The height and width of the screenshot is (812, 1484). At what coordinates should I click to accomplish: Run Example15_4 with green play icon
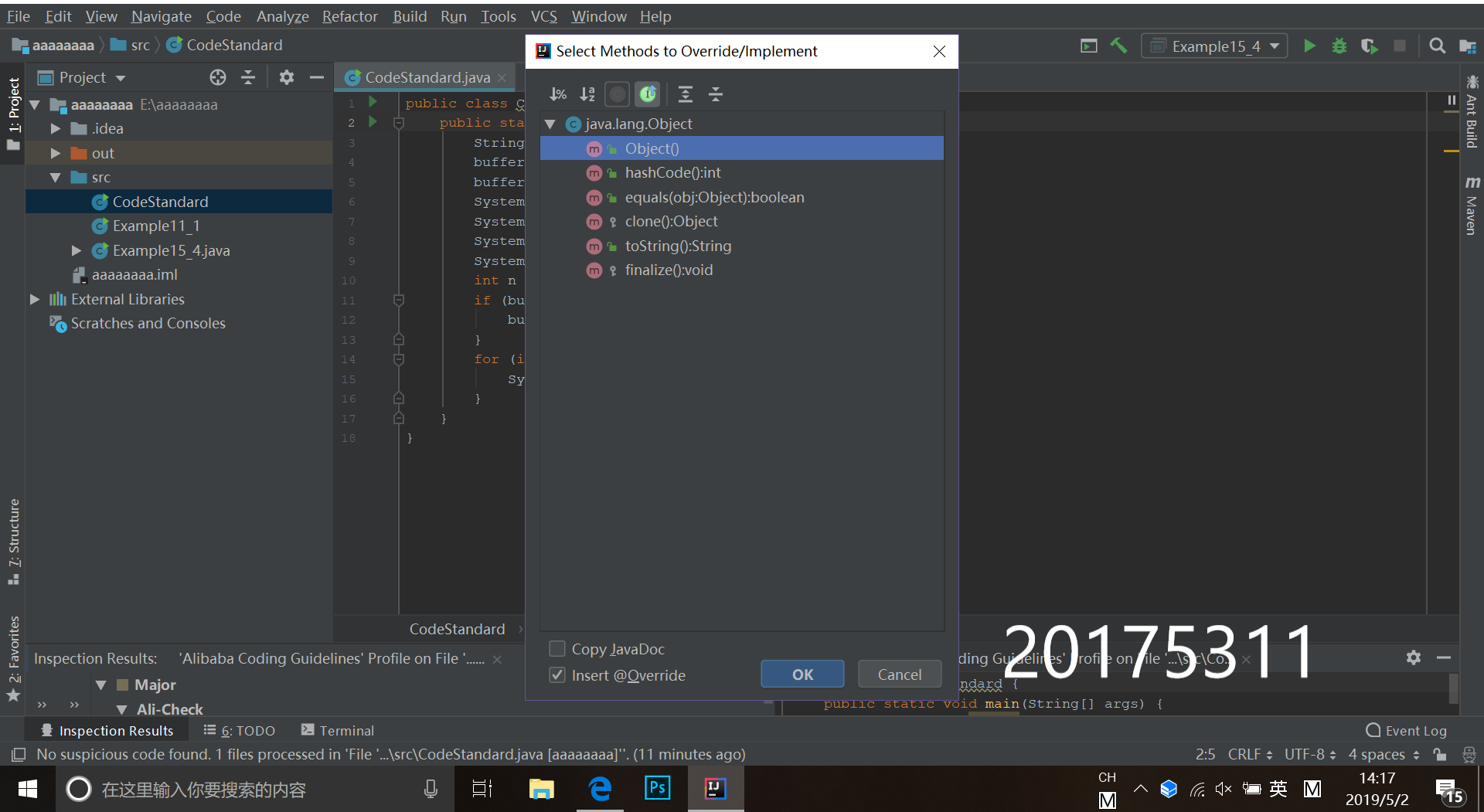click(x=1309, y=46)
